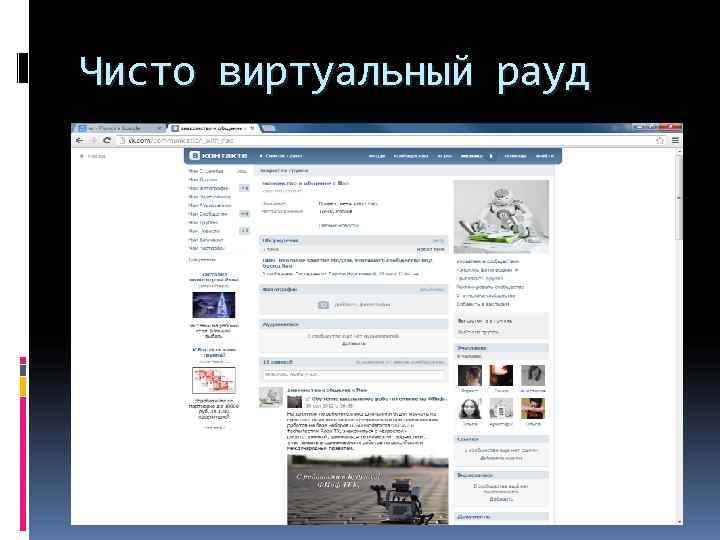Open сообщества in the VK header
This screenshot has height=540, width=720.
[x=411, y=156]
